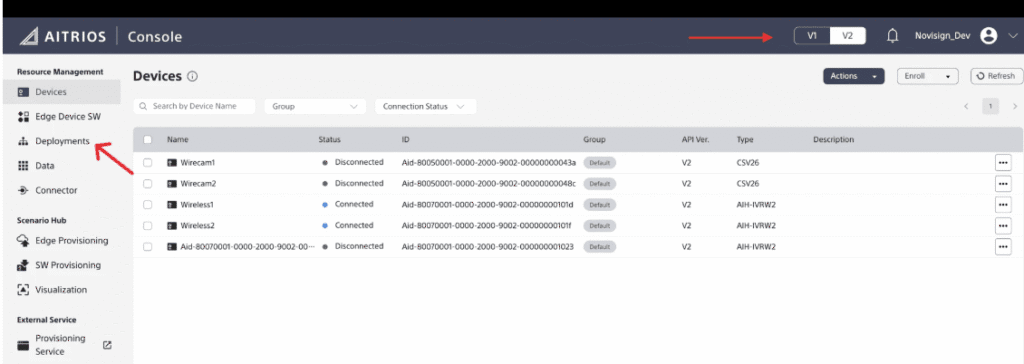
Task: Open Visualization in the sidebar
Action: click(61, 290)
